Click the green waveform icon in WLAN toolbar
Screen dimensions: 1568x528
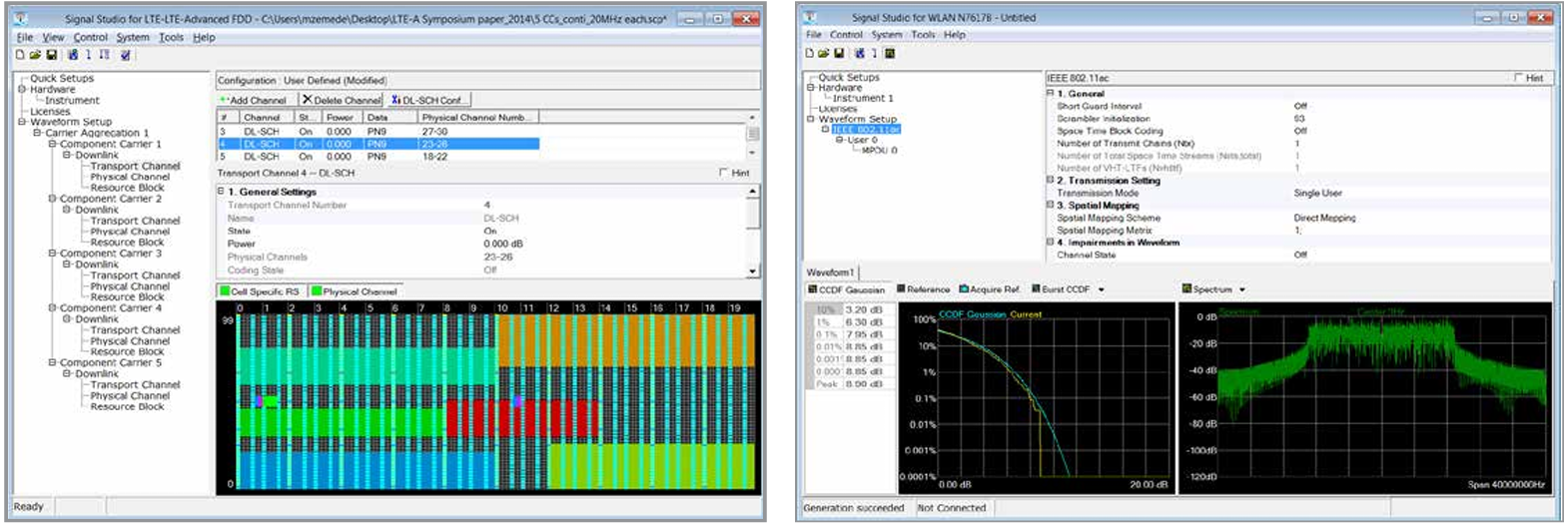coord(889,53)
